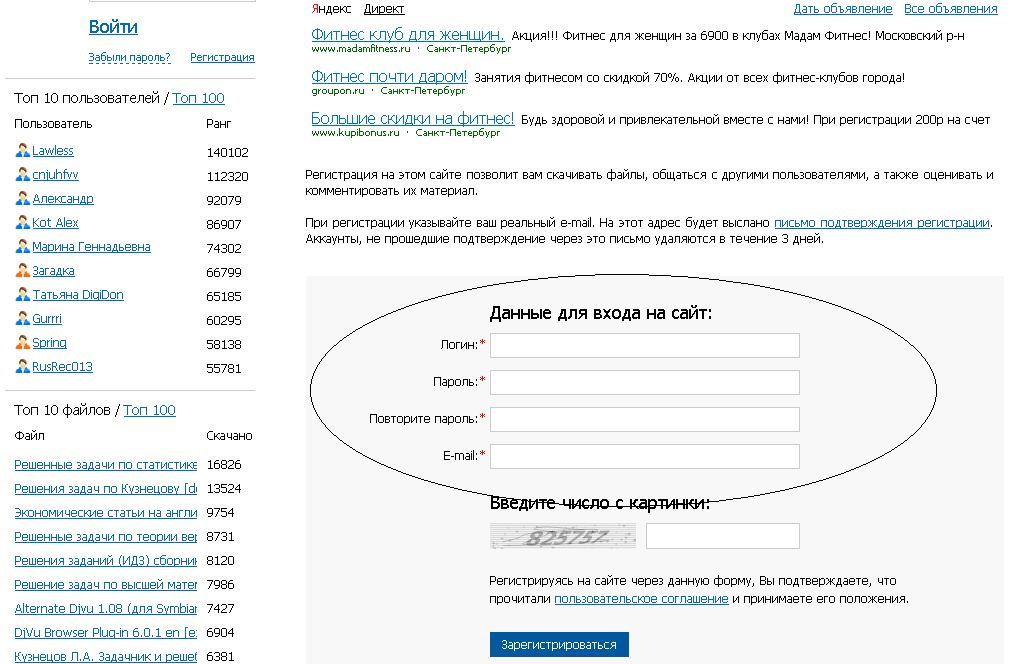
Task: Open Gurrri user profile
Action: [47, 319]
